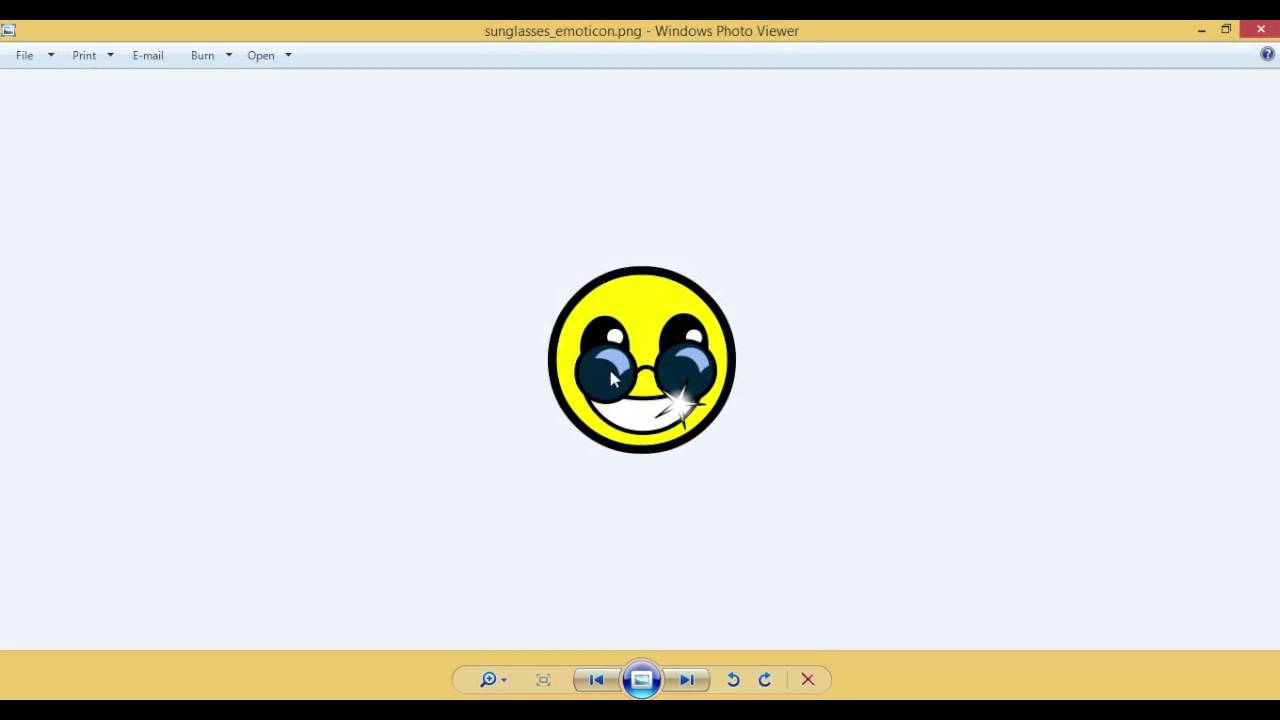Go to the next picture
1280x720 pixels.
687,679
